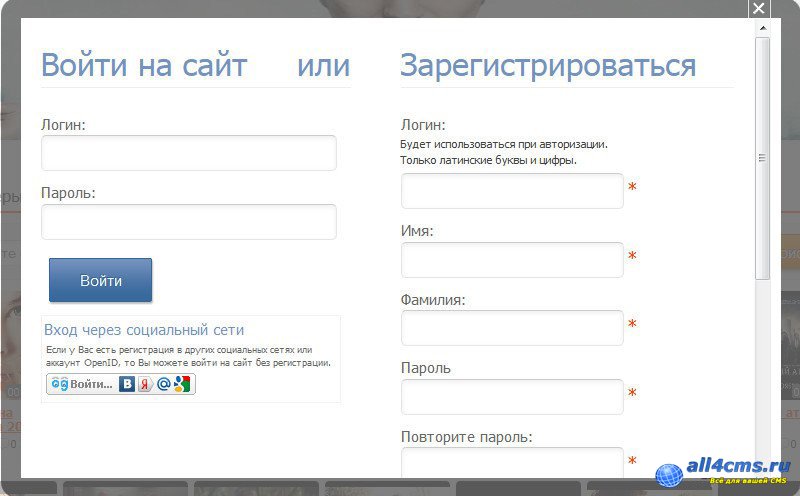The image size is (800, 496).
Task: Click the Yandex login icon
Action: coord(144,384)
